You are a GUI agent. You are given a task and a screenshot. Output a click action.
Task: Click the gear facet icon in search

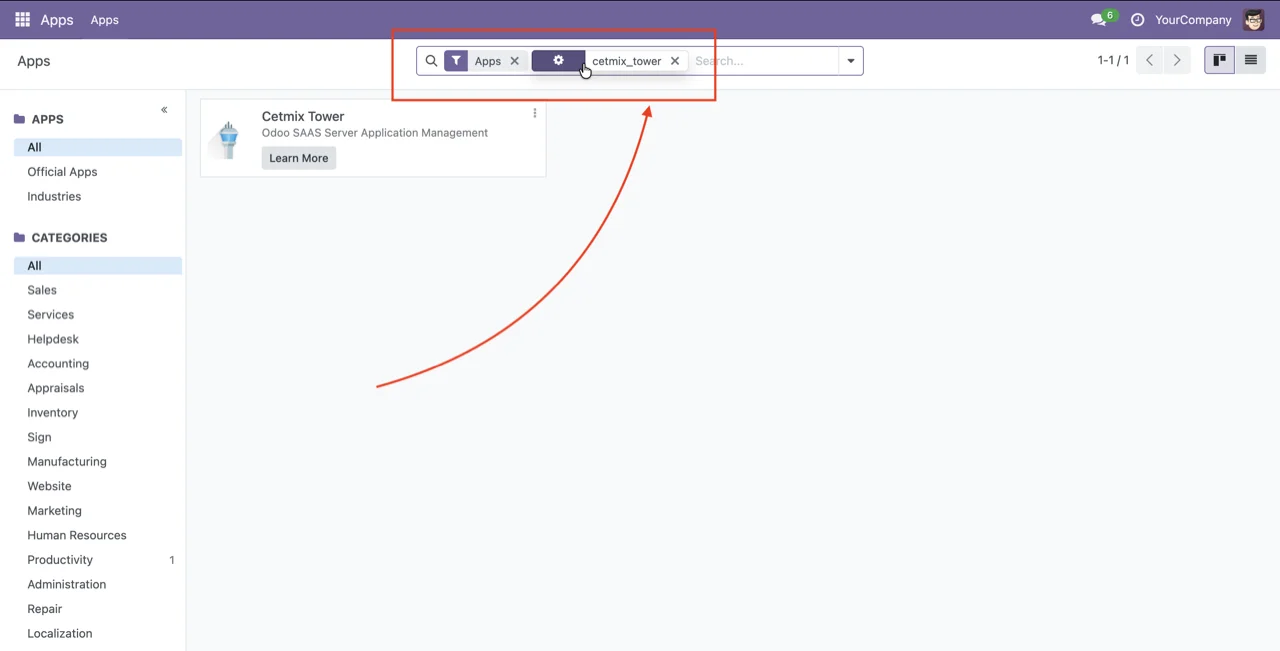pos(558,61)
